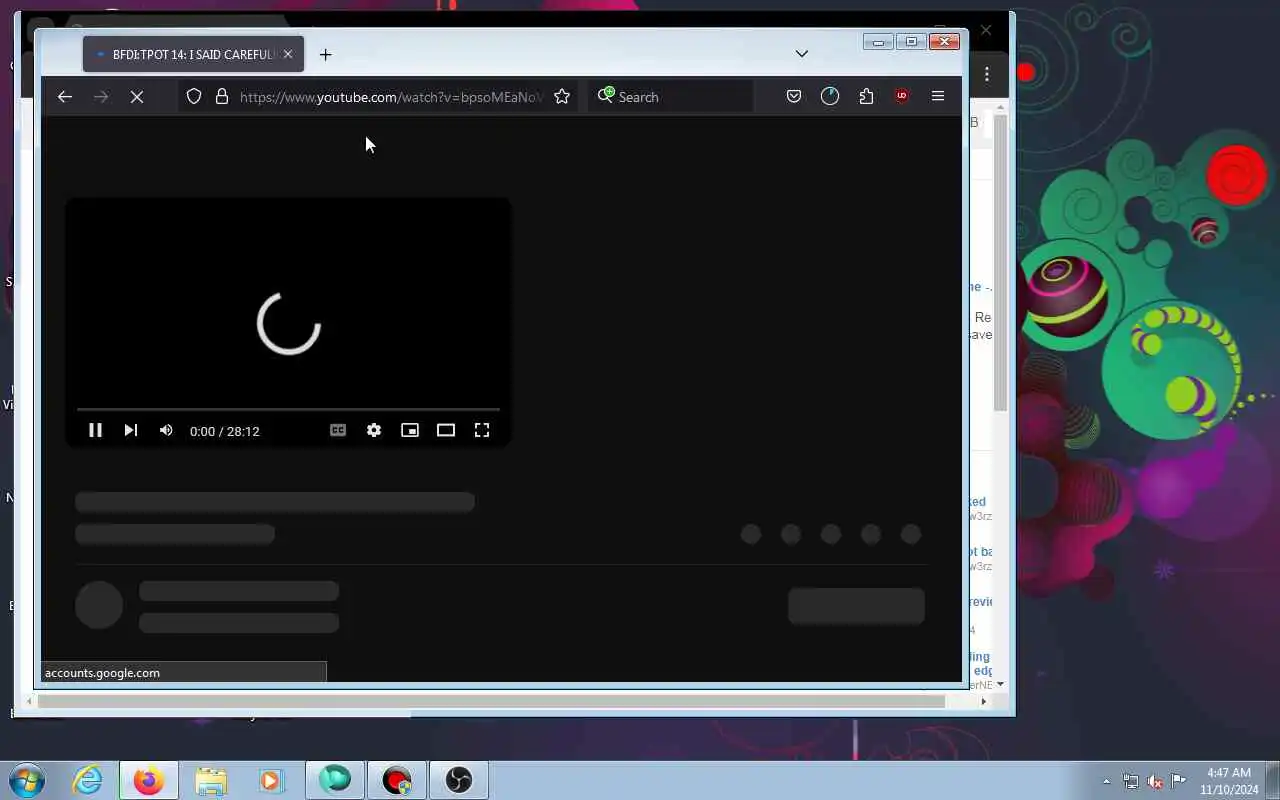Click the background window's horizontal scrollbar
The image size is (1280, 800).
(x=492, y=701)
